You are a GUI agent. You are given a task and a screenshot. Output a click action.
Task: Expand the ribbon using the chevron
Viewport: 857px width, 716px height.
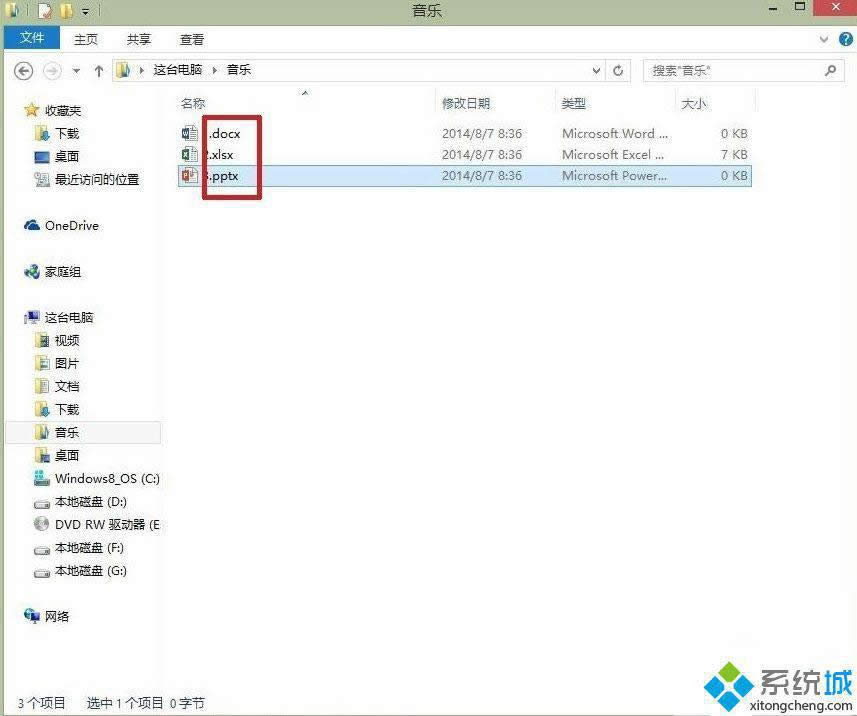pyautogui.click(x=822, y=39)
